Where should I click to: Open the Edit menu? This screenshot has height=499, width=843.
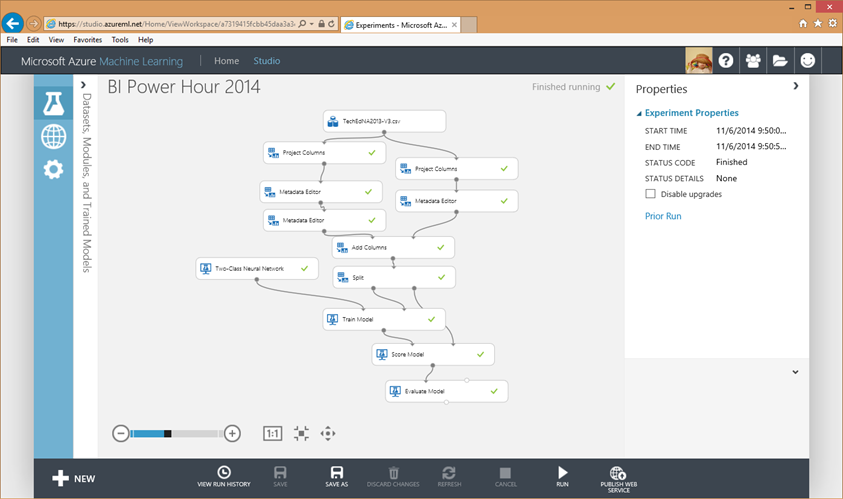pos(33,40)
